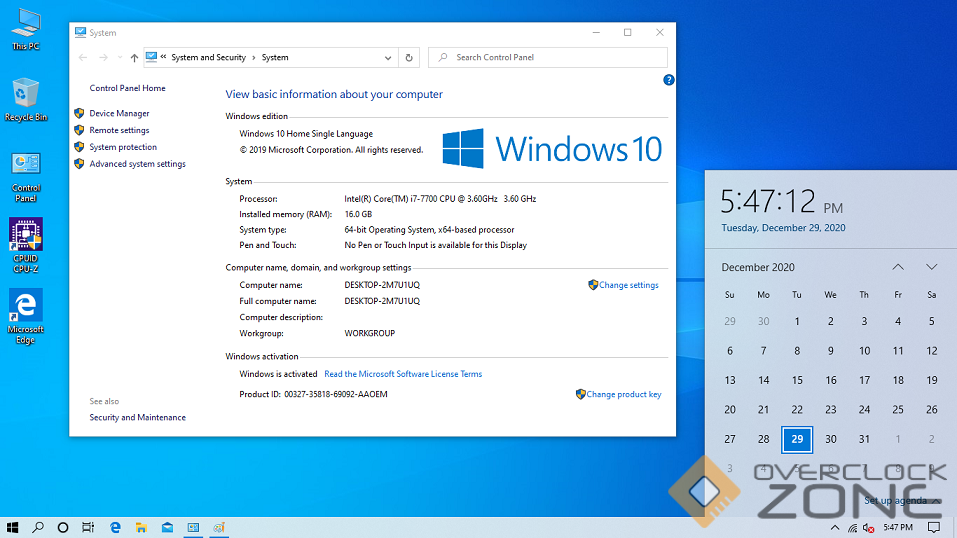Open Advanced system settings link
Screen dimensions: 957x538
coord(137,164)
